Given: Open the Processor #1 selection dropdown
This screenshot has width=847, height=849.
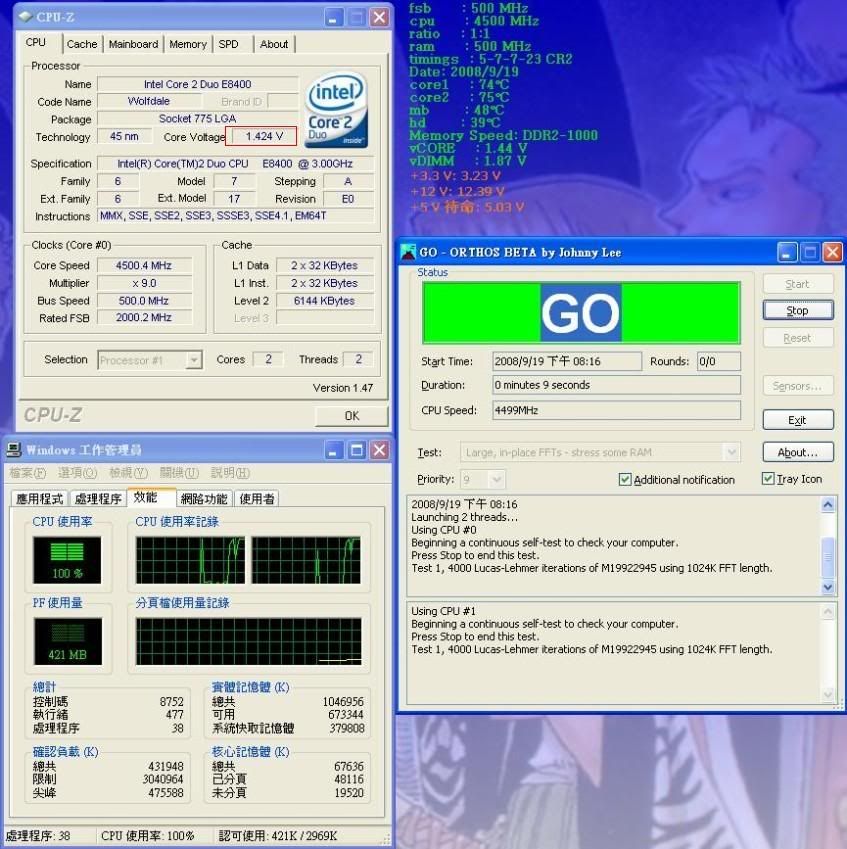Looking at the screenshot, I should pos(194,360).
